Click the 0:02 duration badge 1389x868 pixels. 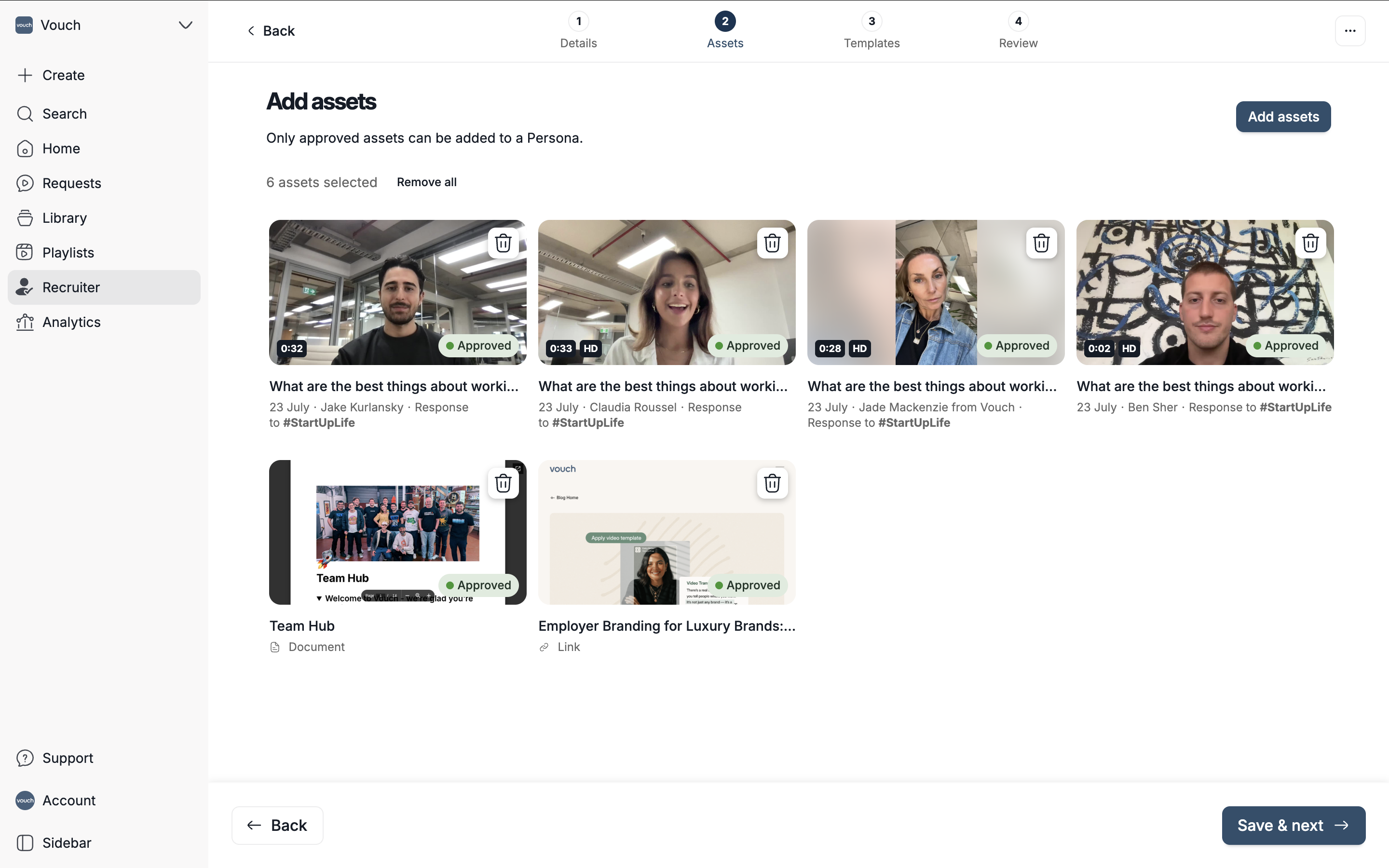[x=1100, y=349]
